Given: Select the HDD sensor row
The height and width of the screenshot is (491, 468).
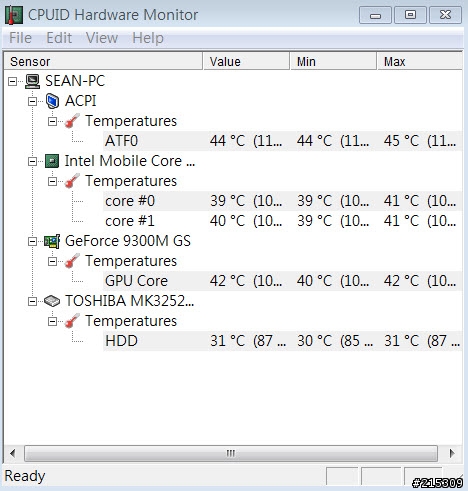Looking at the screenshot, I should coord(283,341).
